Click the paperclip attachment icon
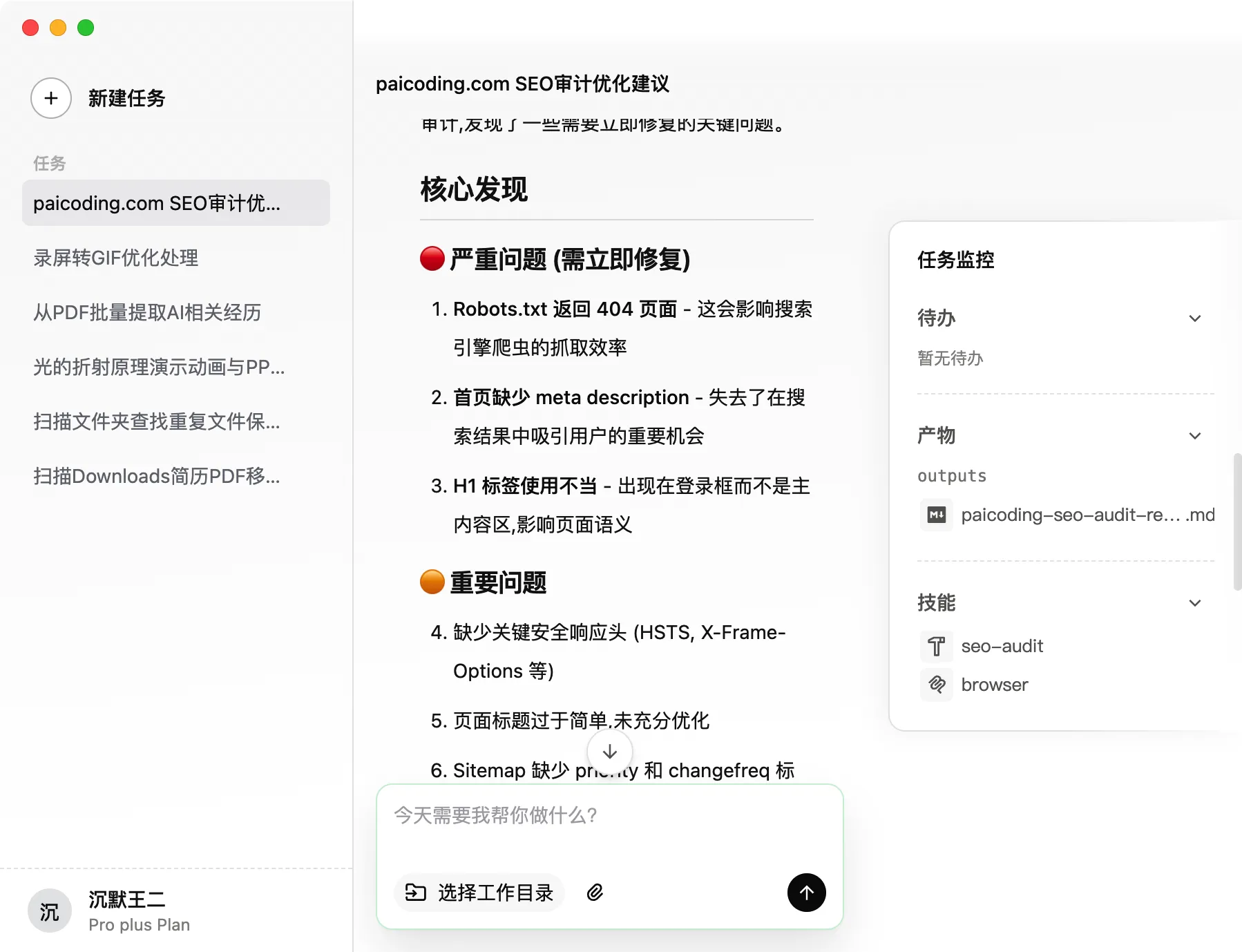 (x=595, y=893)
